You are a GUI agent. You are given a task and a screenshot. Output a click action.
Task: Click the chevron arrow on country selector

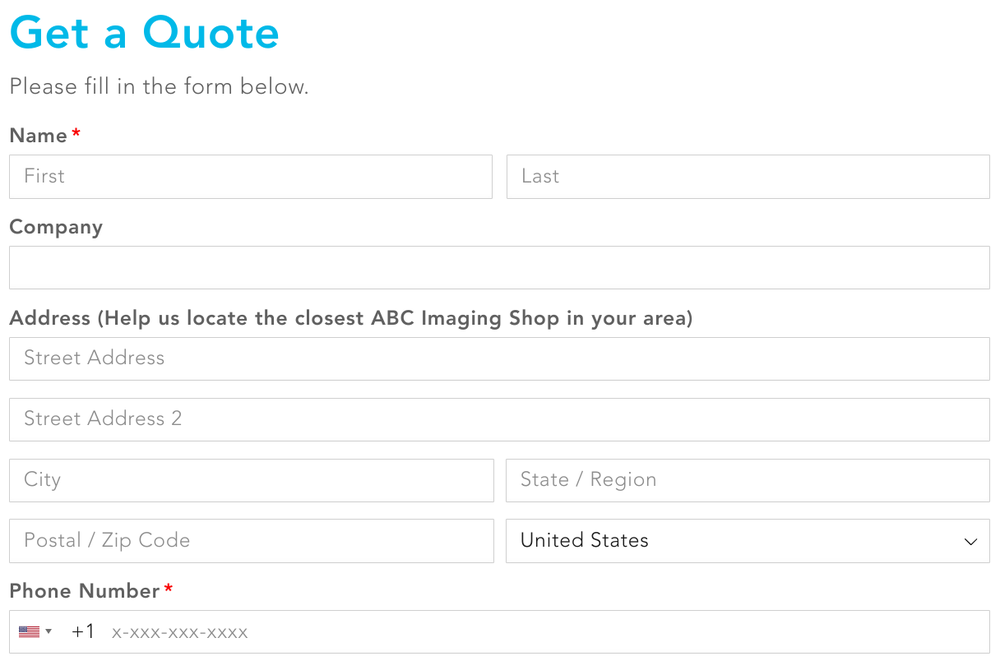click(x=970, y=542)
